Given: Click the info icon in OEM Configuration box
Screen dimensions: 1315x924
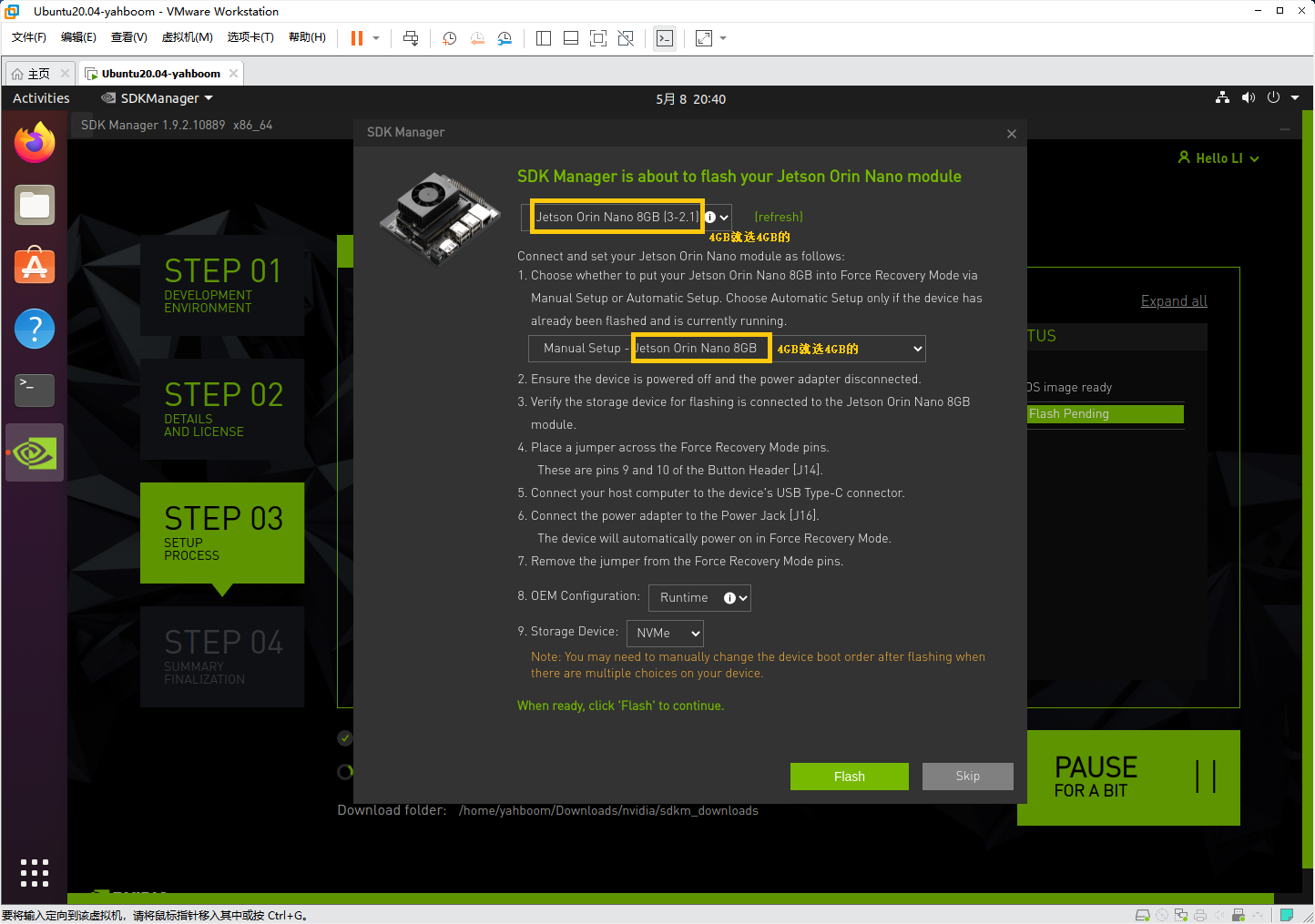Looking at the screenshot, I should point(729,597).
